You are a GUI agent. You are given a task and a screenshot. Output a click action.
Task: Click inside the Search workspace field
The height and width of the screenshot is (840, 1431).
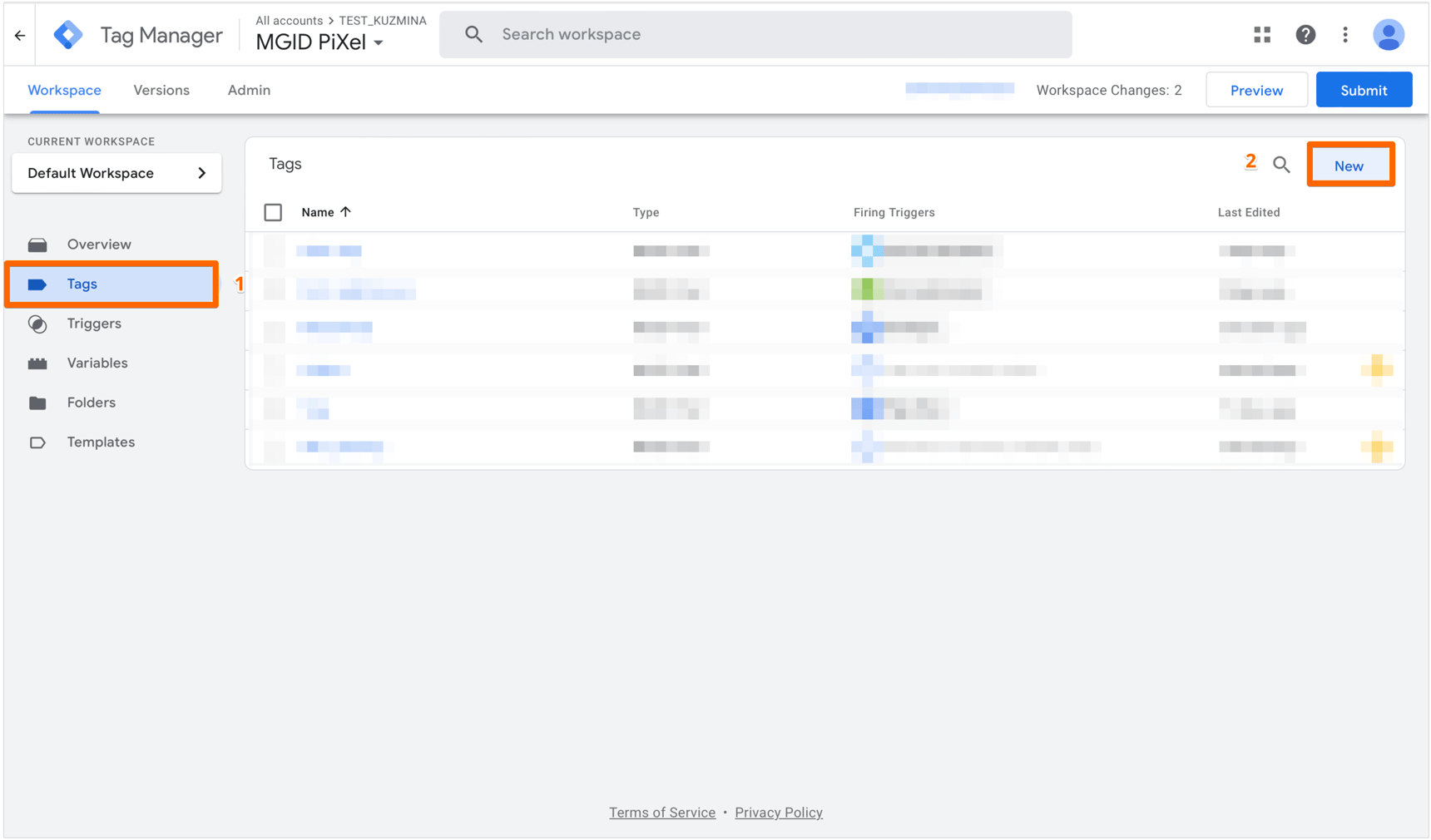[x=749, y=34]
